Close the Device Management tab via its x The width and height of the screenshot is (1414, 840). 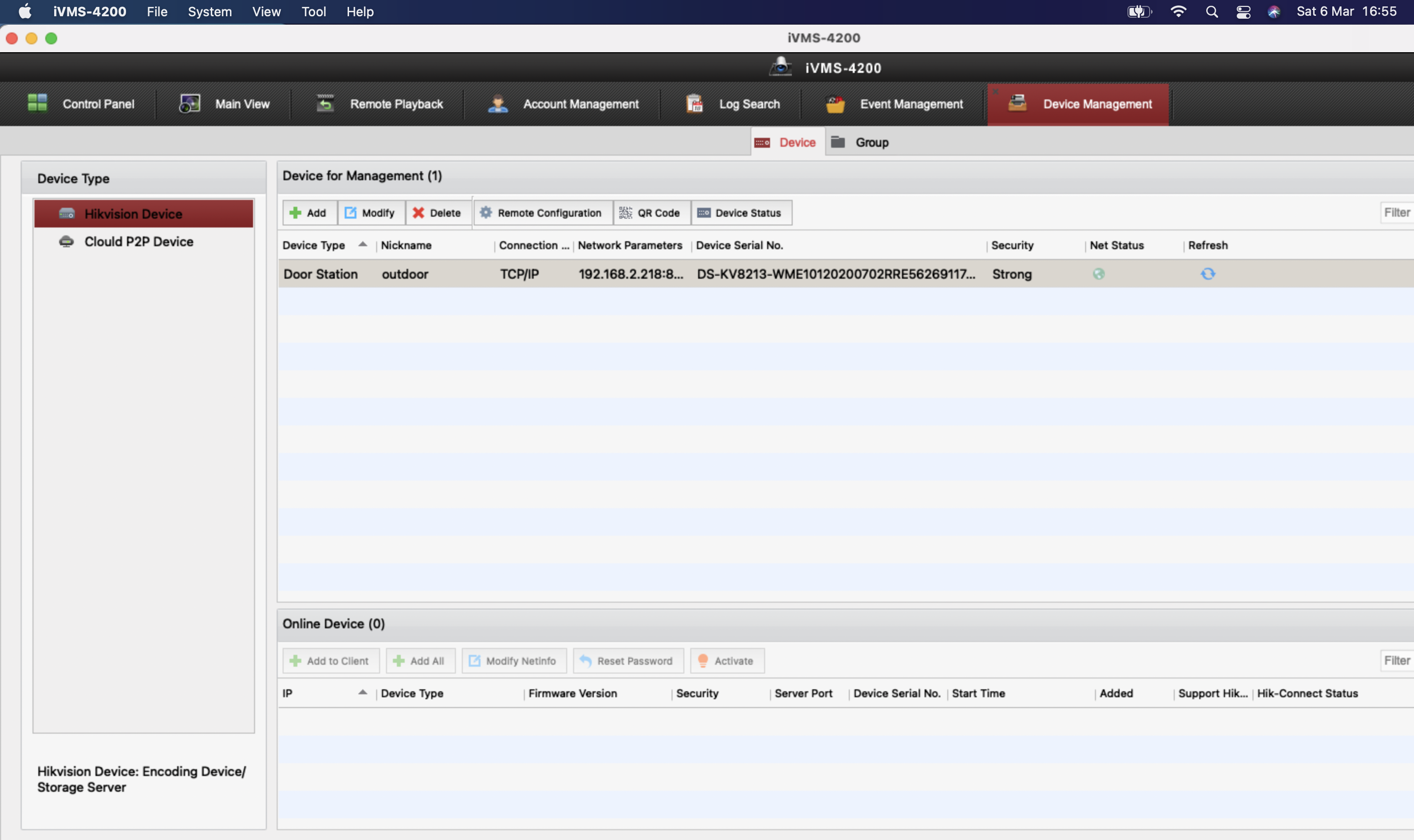pyautogui.click(x=996, y=91)
